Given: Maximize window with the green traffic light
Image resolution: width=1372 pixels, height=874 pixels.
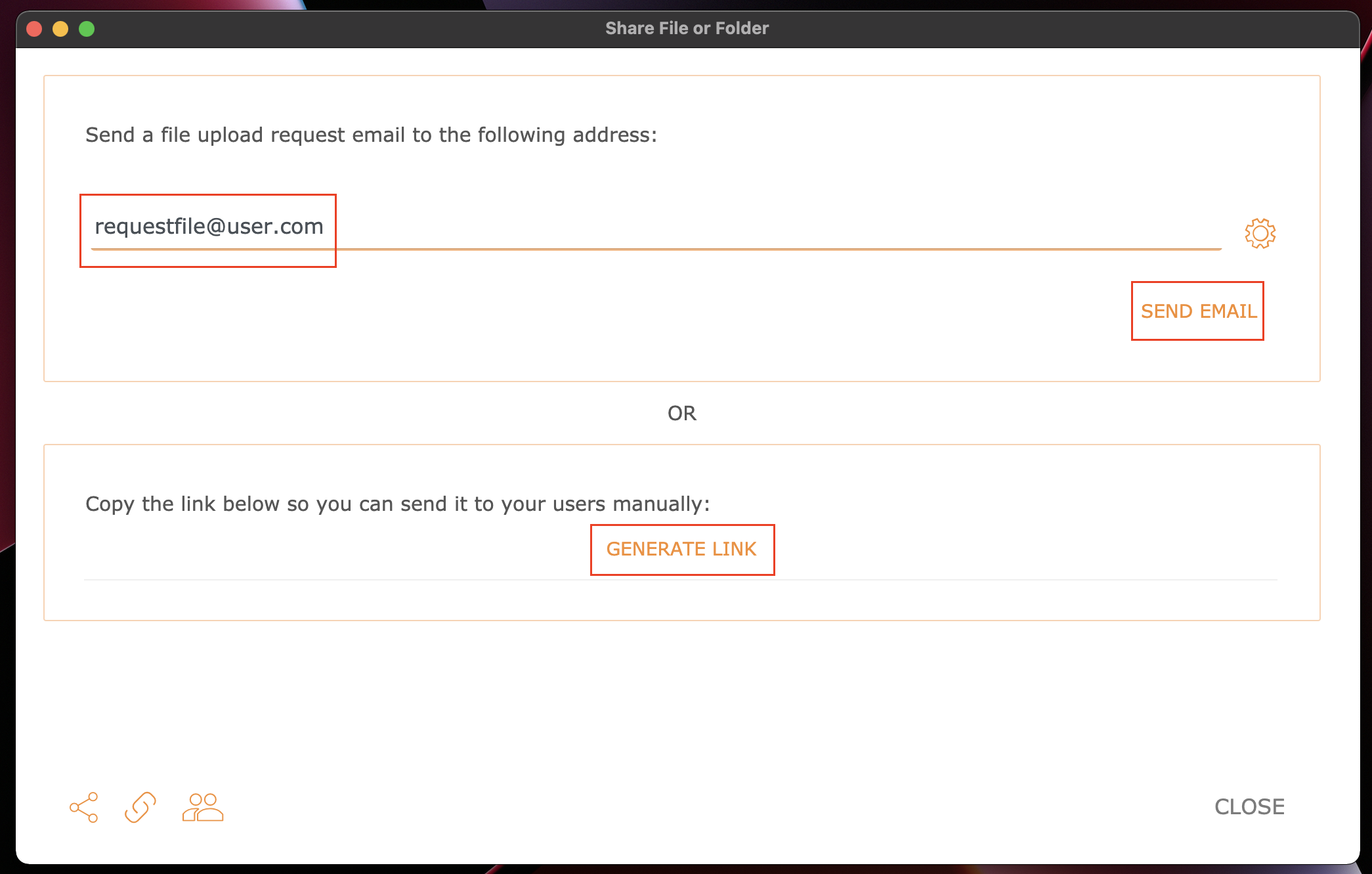Looking at the screenshot, I should point(87,29).
